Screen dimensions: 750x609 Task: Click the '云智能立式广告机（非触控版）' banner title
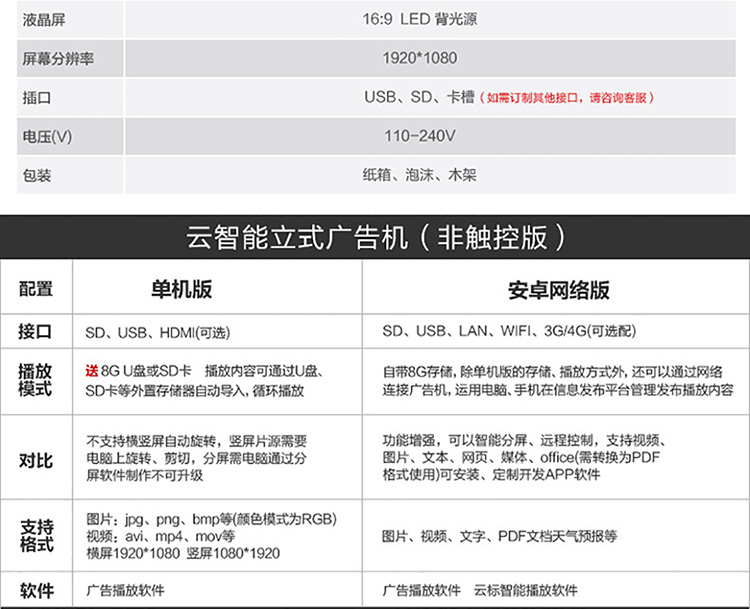click(x=376, y=237)
